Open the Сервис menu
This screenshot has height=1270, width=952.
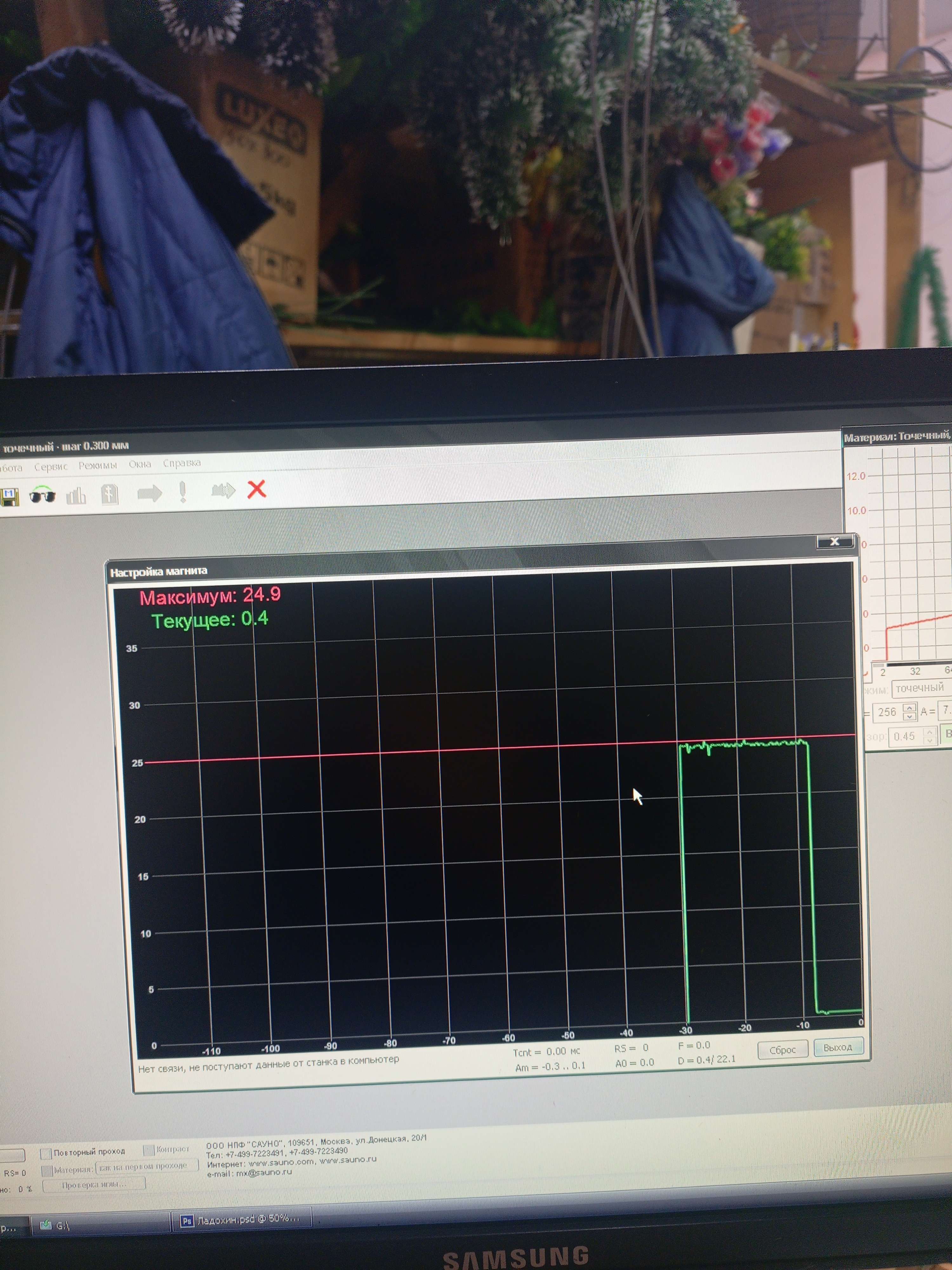pos(50,467)
